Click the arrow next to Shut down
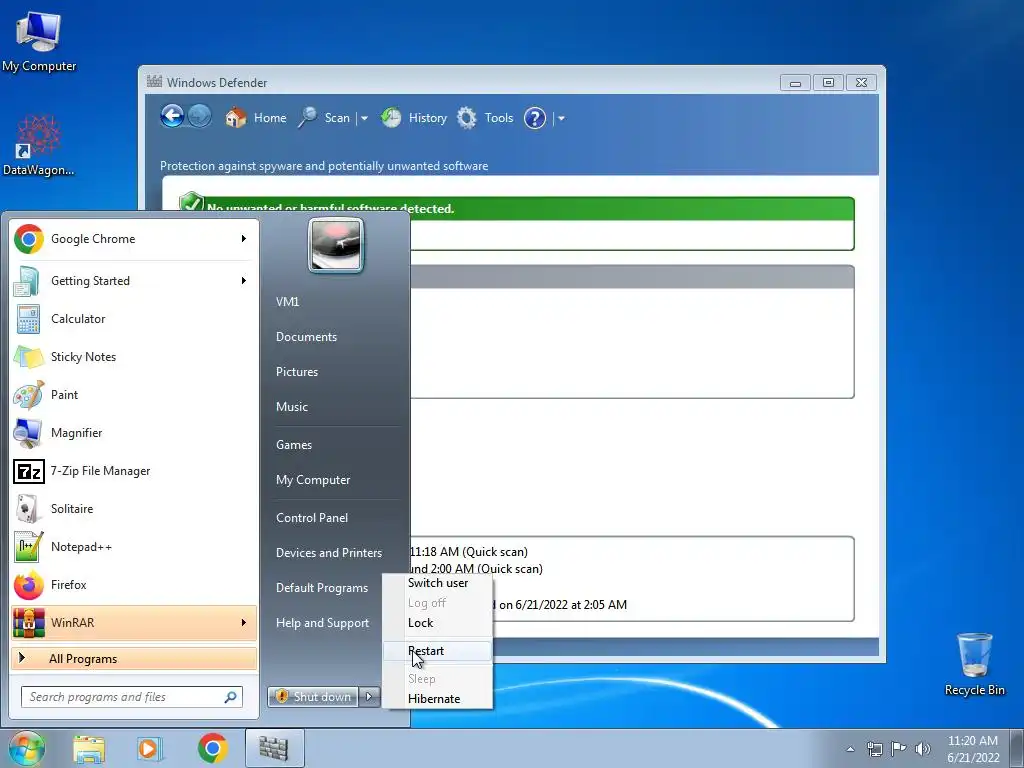1024x768 pixels. click(x=369, y=697)
